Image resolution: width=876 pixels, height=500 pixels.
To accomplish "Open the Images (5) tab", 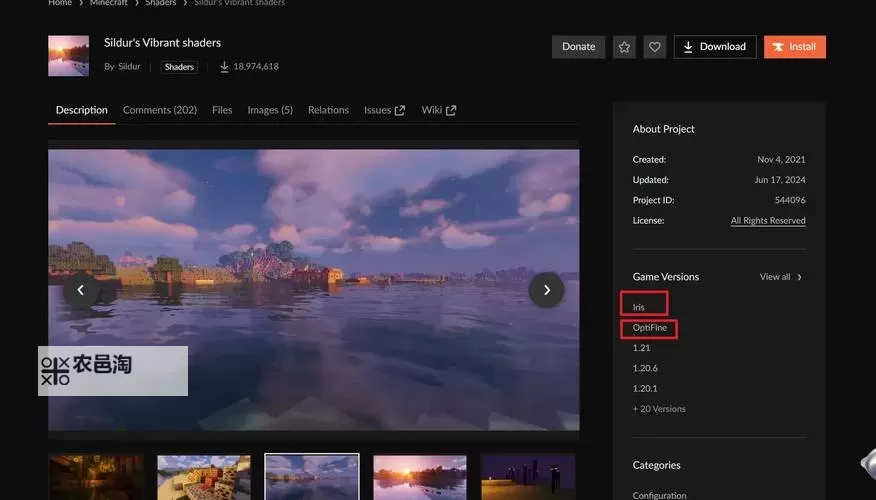I will [x=270, y=110].
